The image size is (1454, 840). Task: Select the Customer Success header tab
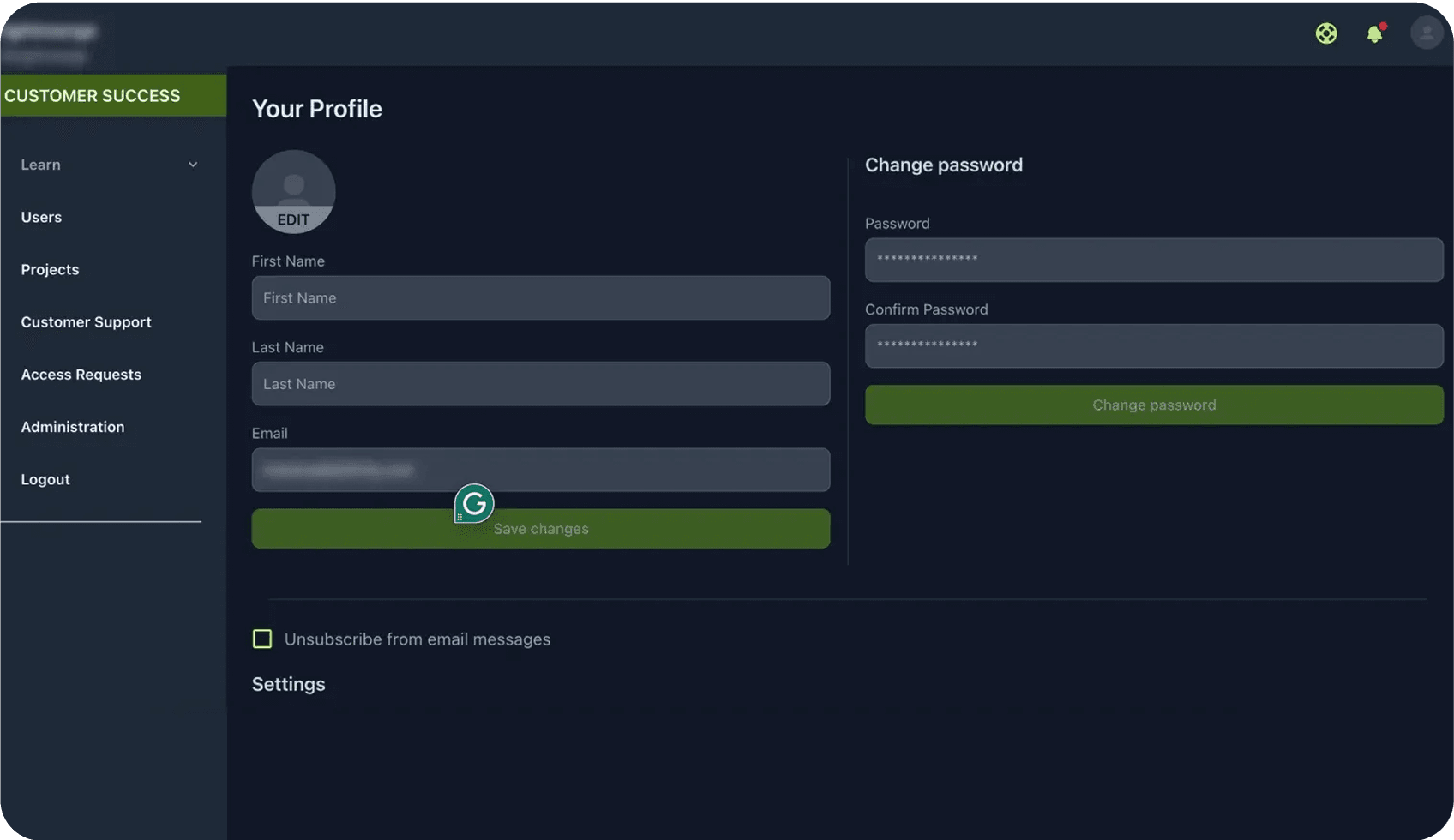112,96
